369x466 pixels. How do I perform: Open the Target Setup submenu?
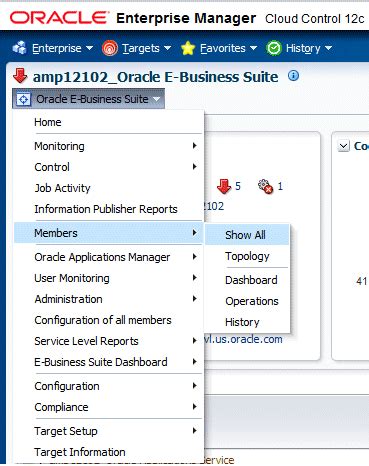(108, 431)
